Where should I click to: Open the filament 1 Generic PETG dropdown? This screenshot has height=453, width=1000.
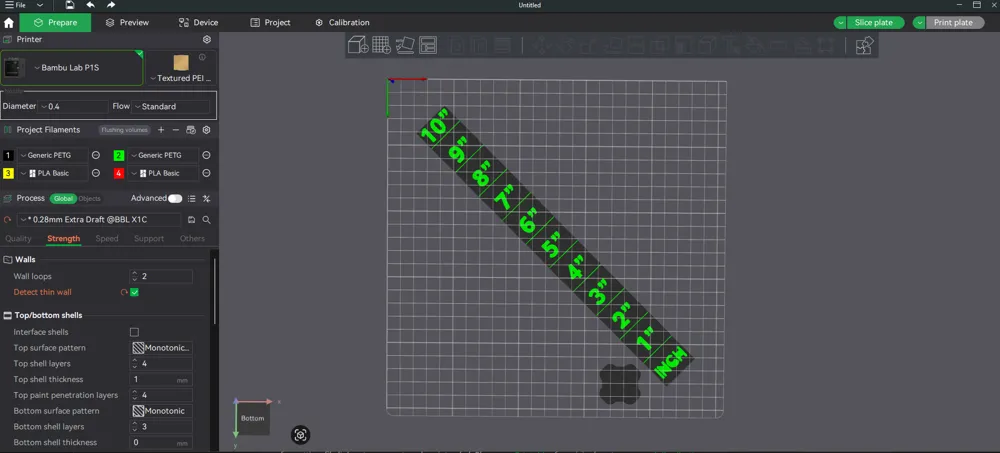pyautogui.click(x=53, y=155)
